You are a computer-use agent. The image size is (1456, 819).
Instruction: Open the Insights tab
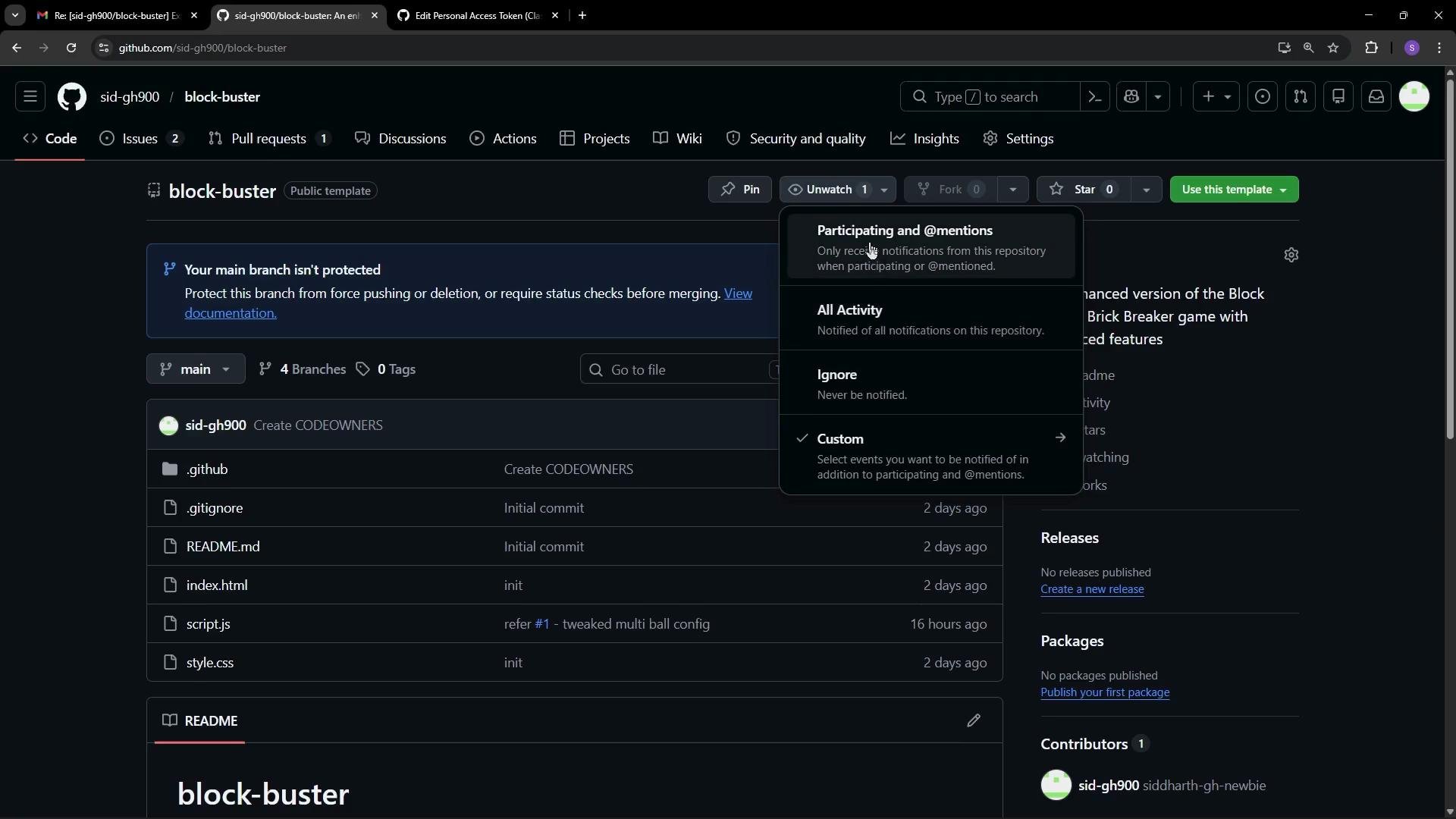[x=924, y=139]
